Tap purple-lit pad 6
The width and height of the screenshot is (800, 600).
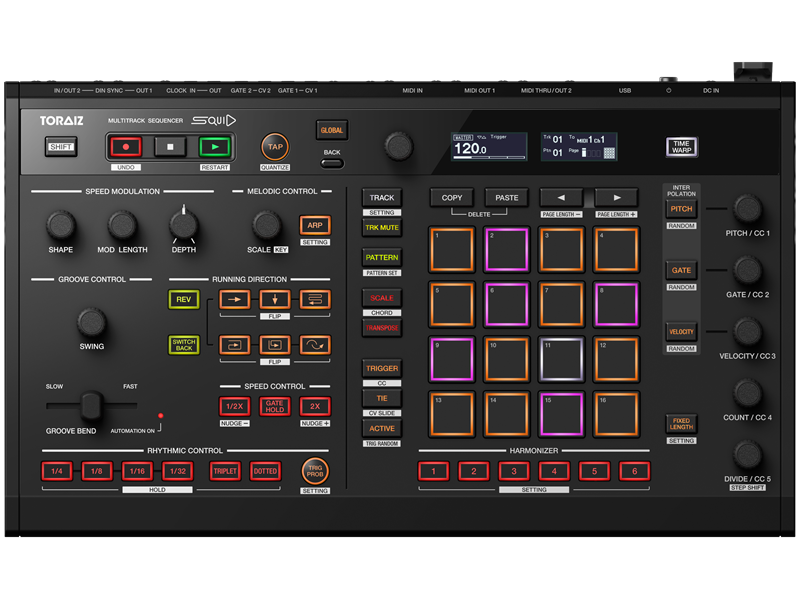click(507, 305)
